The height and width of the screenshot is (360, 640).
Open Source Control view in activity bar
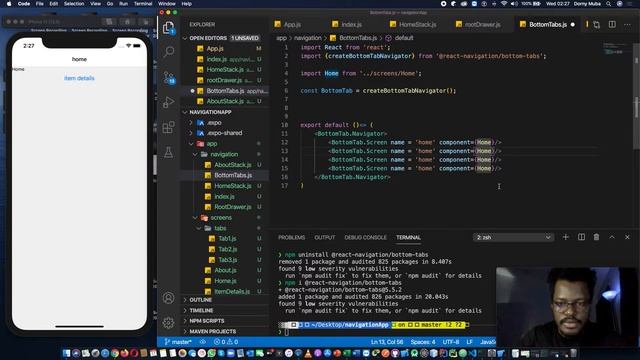pos(169,77)
